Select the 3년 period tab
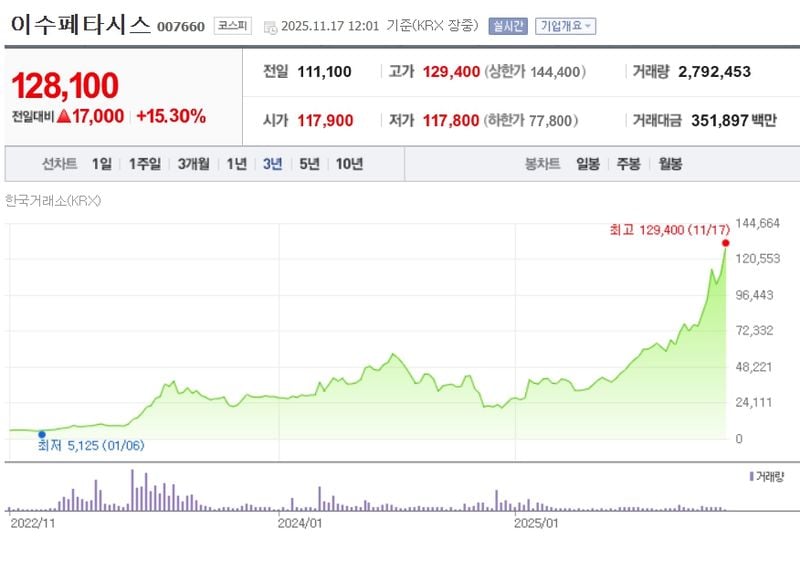 [x=272, y=164]
